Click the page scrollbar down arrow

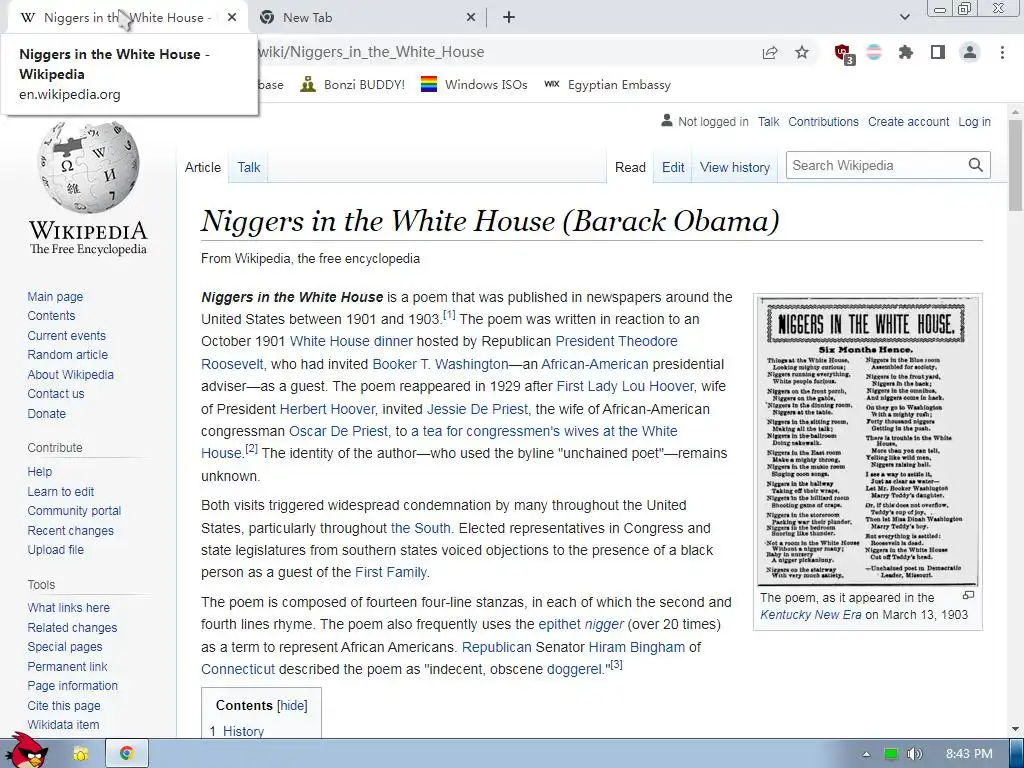pyautogui.click(x=1015, y=729)
